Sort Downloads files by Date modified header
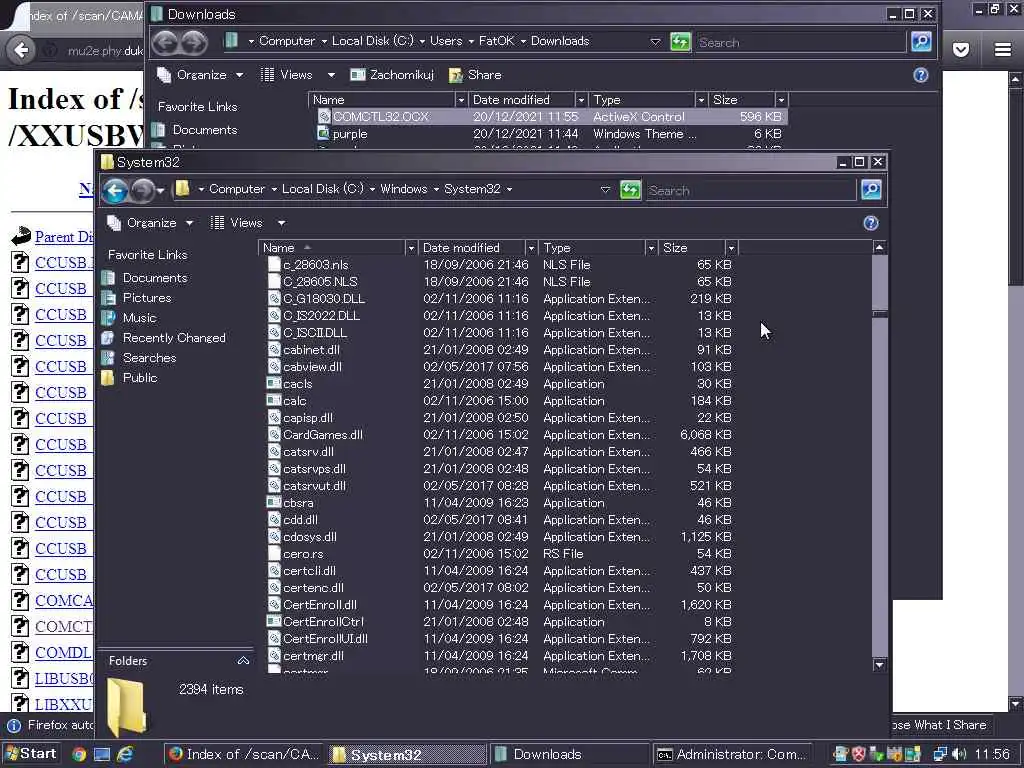 521,100
